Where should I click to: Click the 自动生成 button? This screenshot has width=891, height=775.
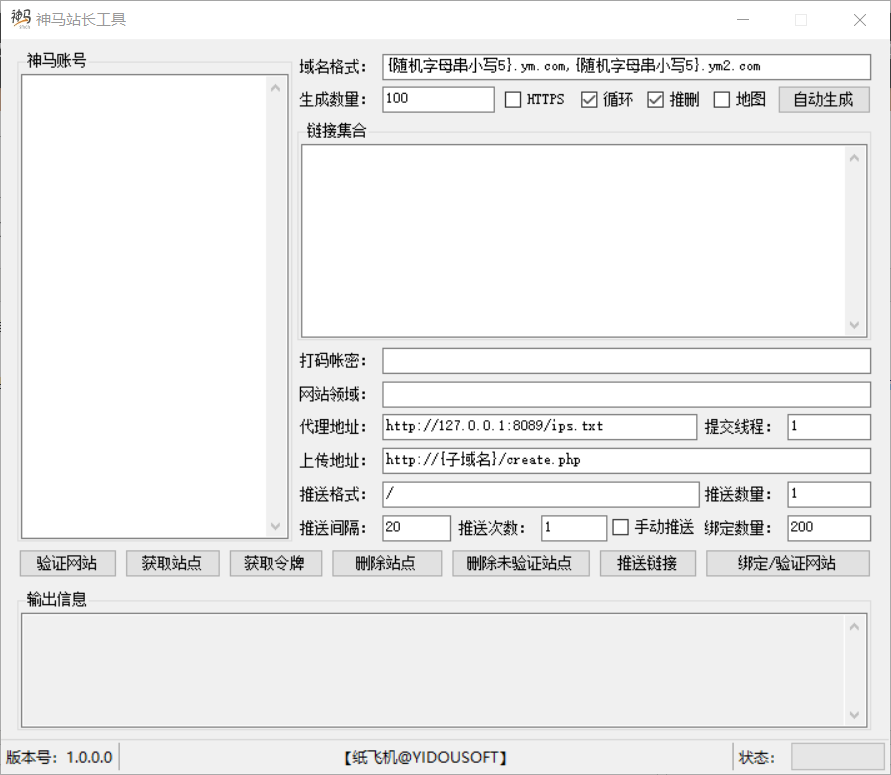[x=824, y=99]
